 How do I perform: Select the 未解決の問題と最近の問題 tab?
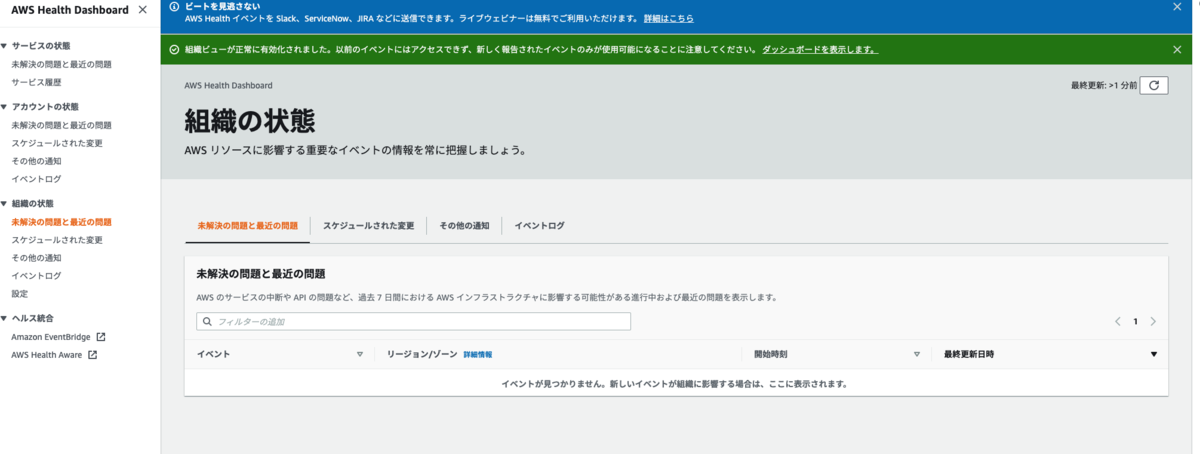248,226
